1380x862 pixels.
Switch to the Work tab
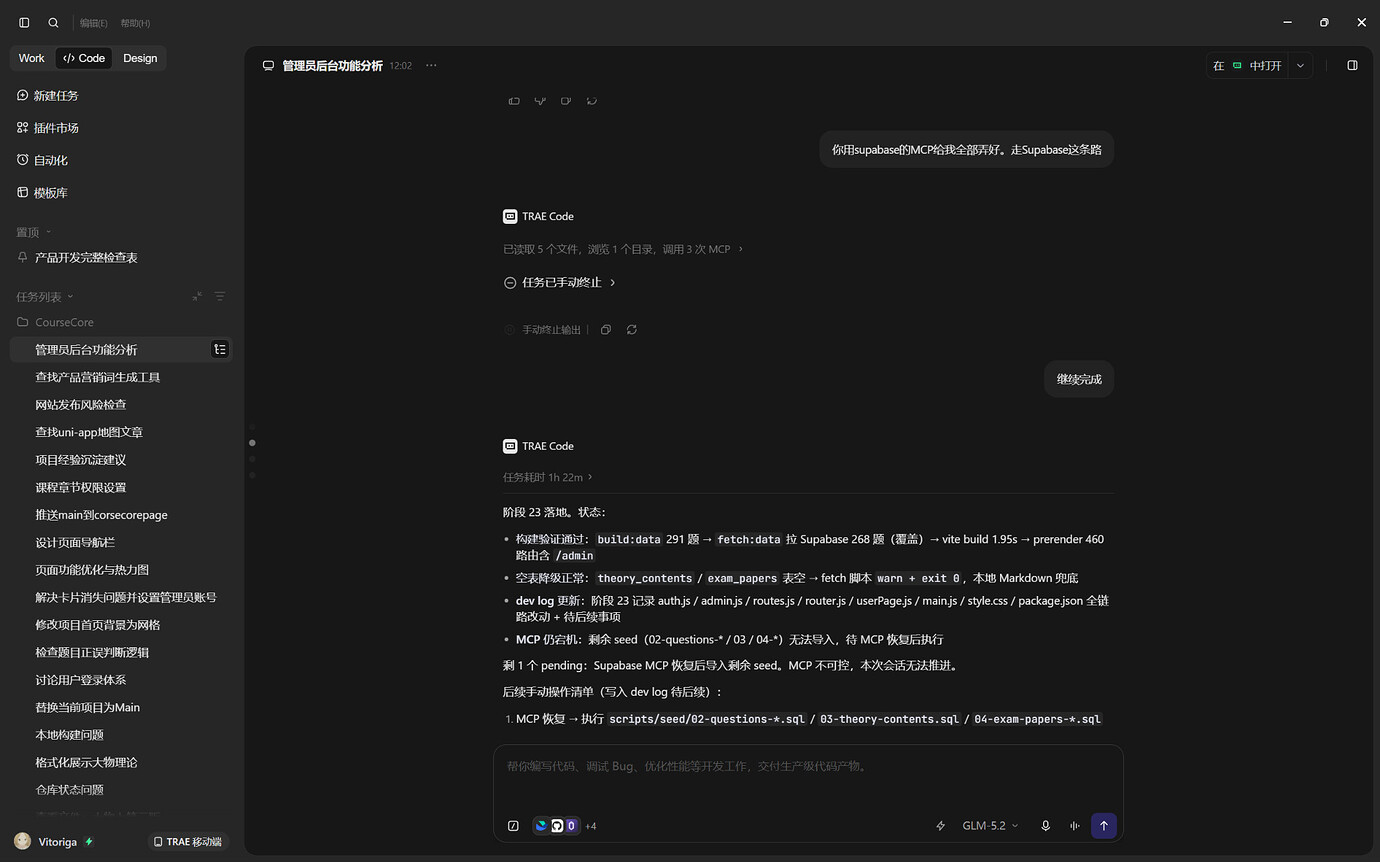click(31, 58)
